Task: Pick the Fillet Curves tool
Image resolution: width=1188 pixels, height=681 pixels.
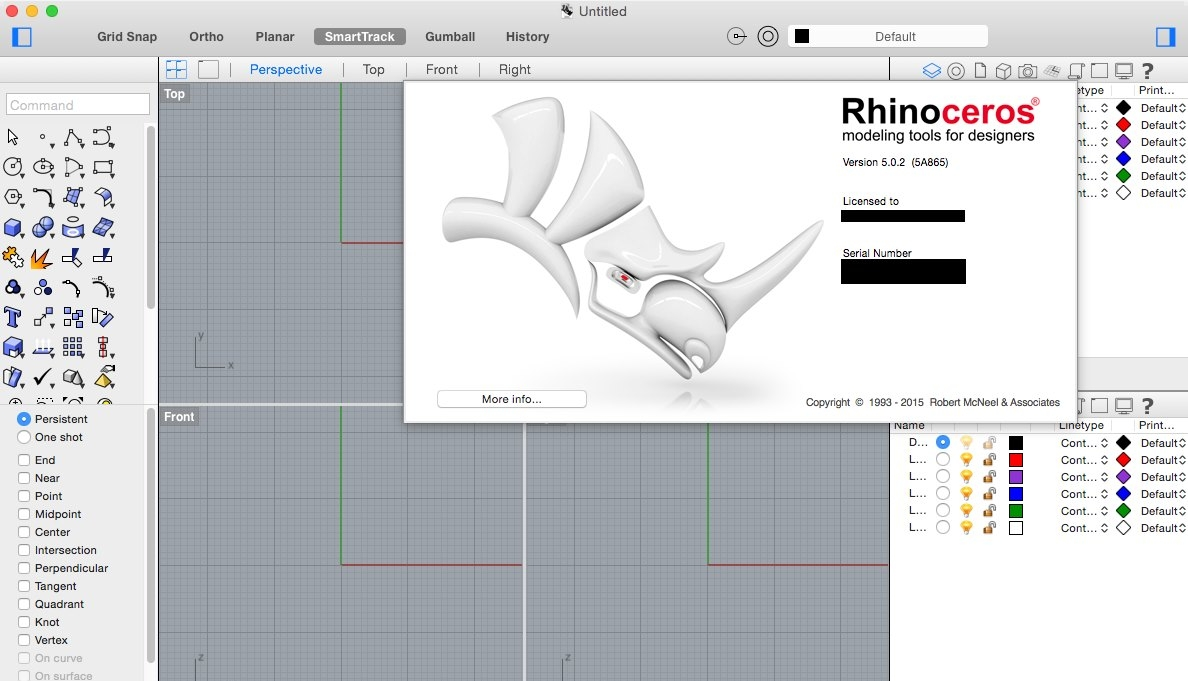Action: point(43,197)
